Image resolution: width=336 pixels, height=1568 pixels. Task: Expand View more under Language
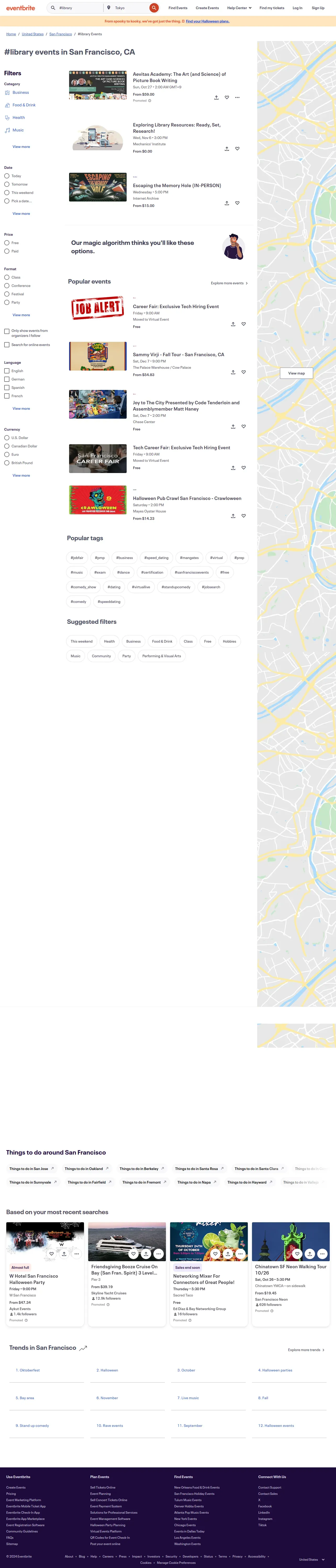tap(21, 408)
